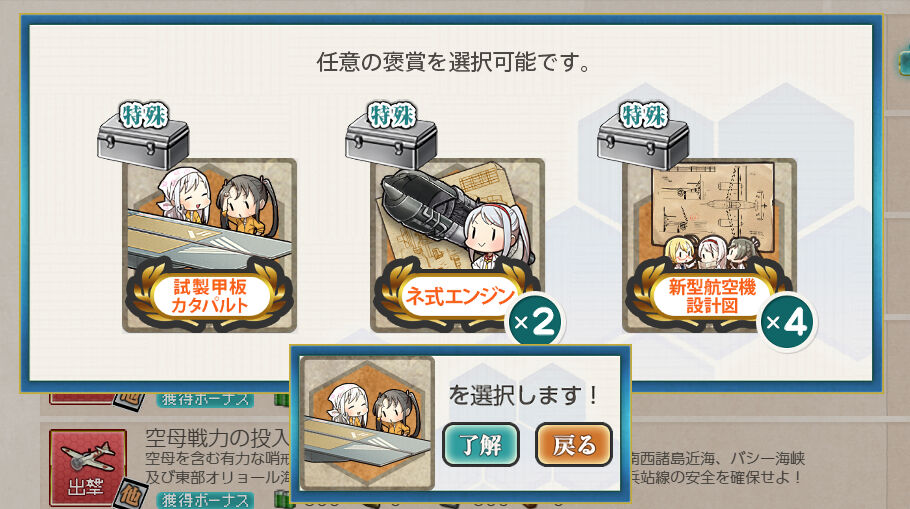Click the red 出撃 sortie quest icon
This screenshot has width=910, height=509.
tap(88, 468)
